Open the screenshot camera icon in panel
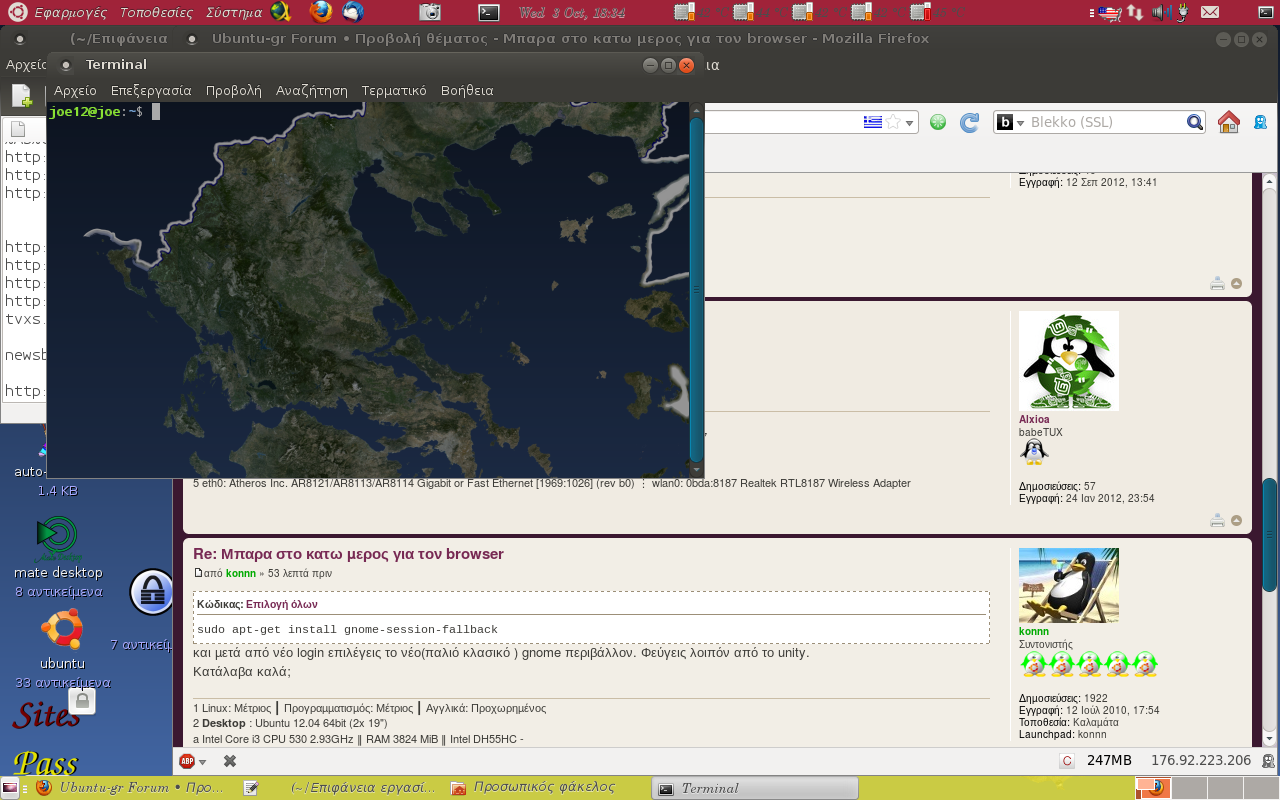The image size is (1280, 800). click(x=430, y=12)
